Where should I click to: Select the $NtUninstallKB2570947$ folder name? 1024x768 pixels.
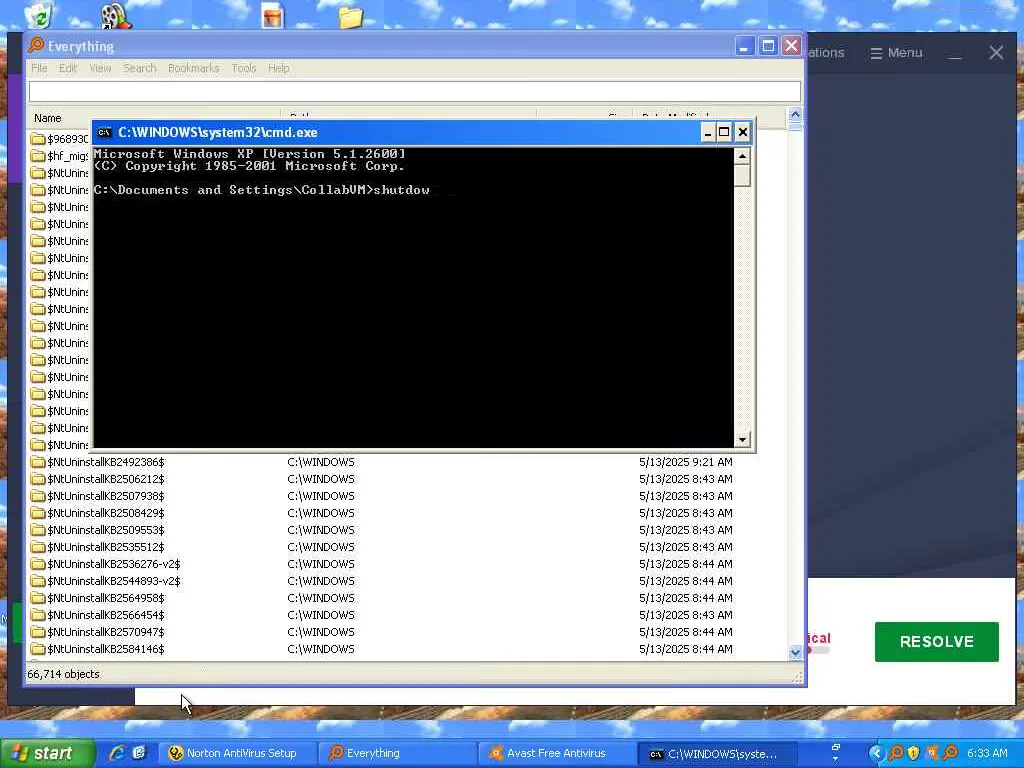tap(106, 632)
